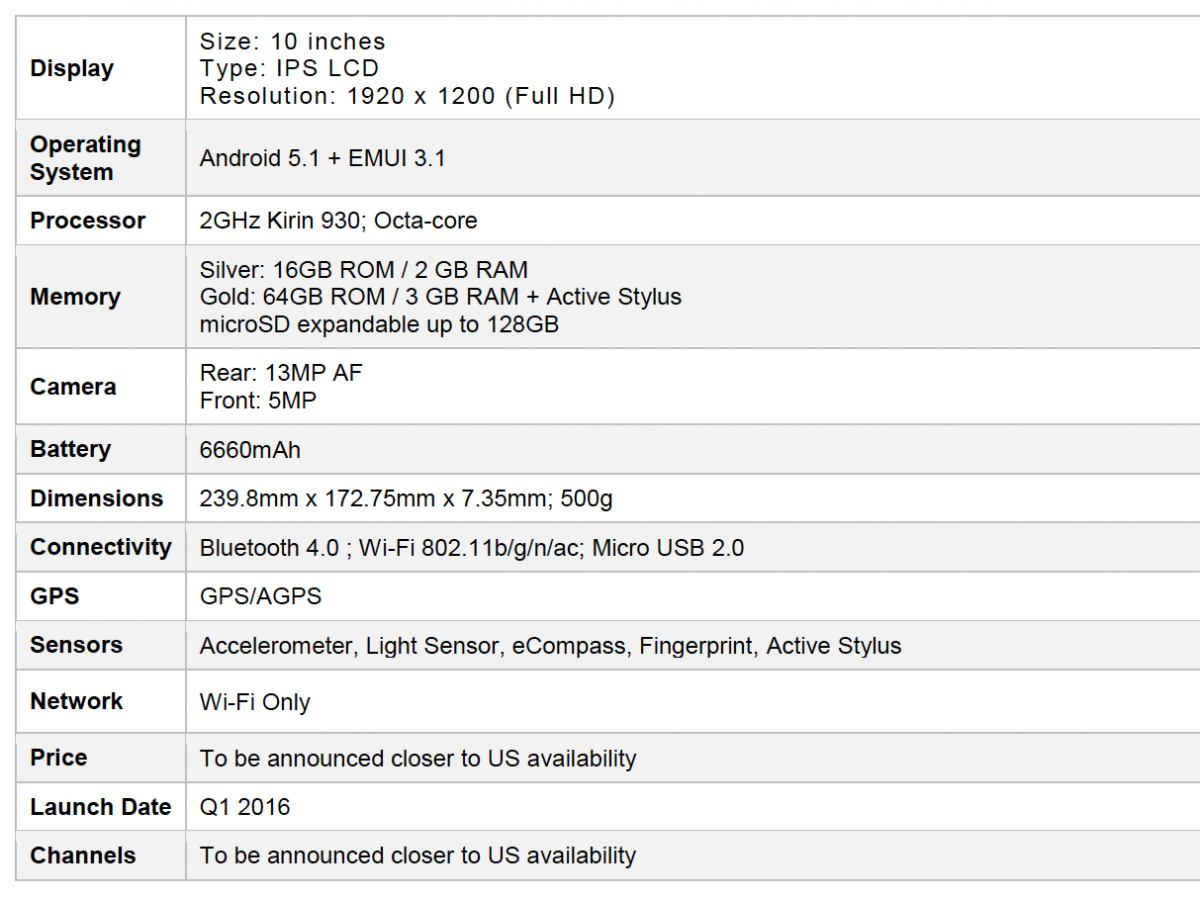The image size is (1200, 900).
Task: Click the Processor row label
Action: click(x=88, y=221)
